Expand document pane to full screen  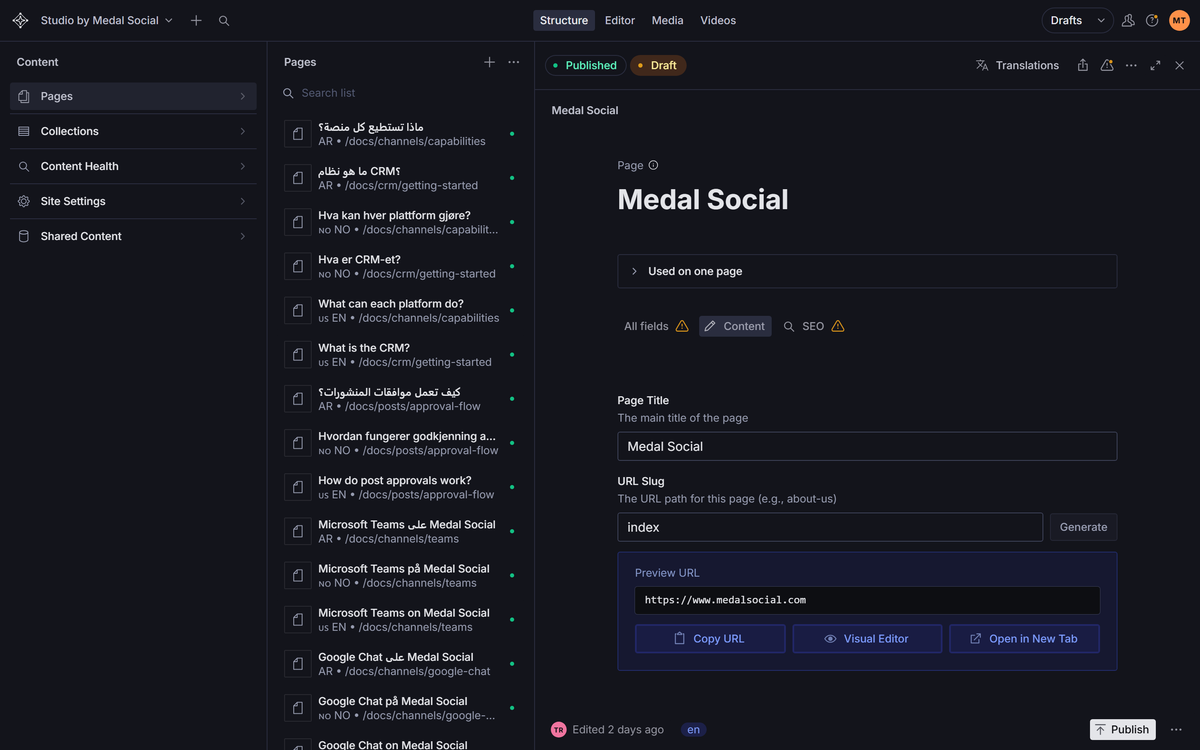point(1155,65)
